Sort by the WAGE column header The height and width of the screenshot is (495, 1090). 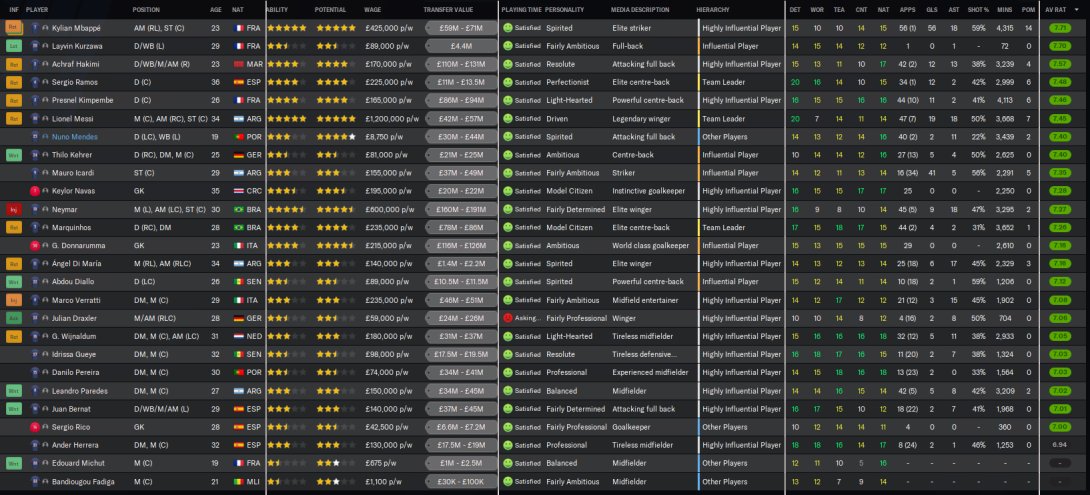pos(372,10)
